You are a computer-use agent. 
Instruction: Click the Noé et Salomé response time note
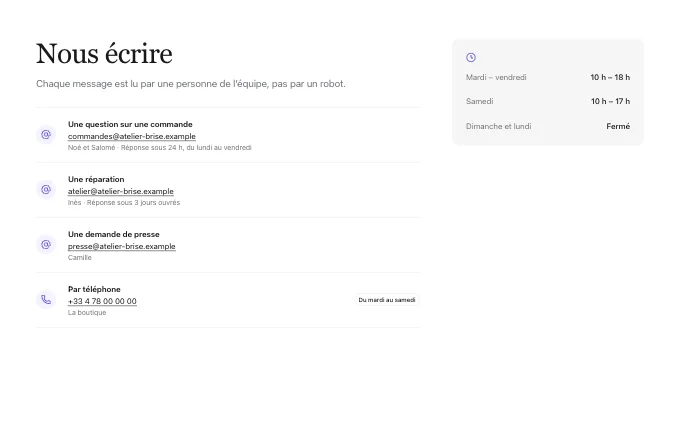pyautogui.click(x=160, y=148)
